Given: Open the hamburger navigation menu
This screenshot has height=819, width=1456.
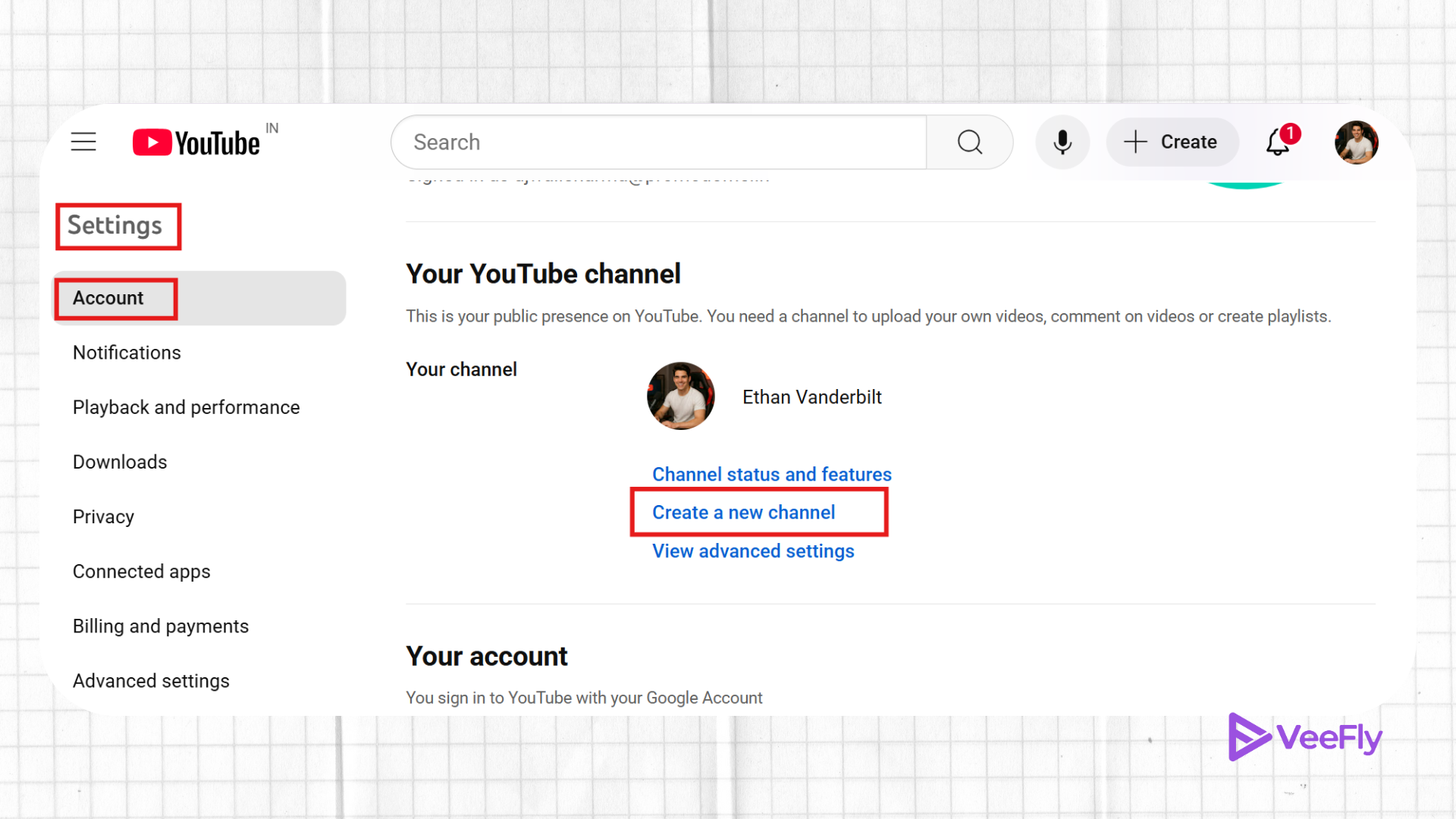Looking at the screenshot, I should 83,142.
